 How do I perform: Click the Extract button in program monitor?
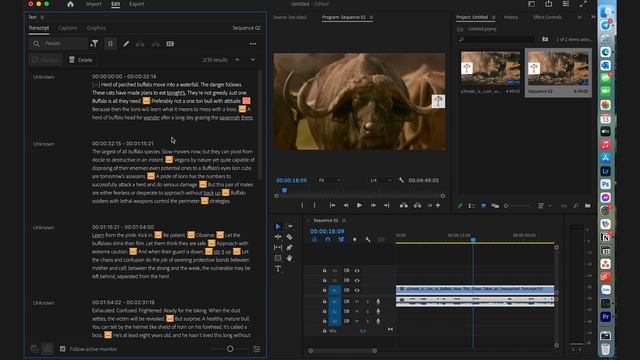pos(417,205)
